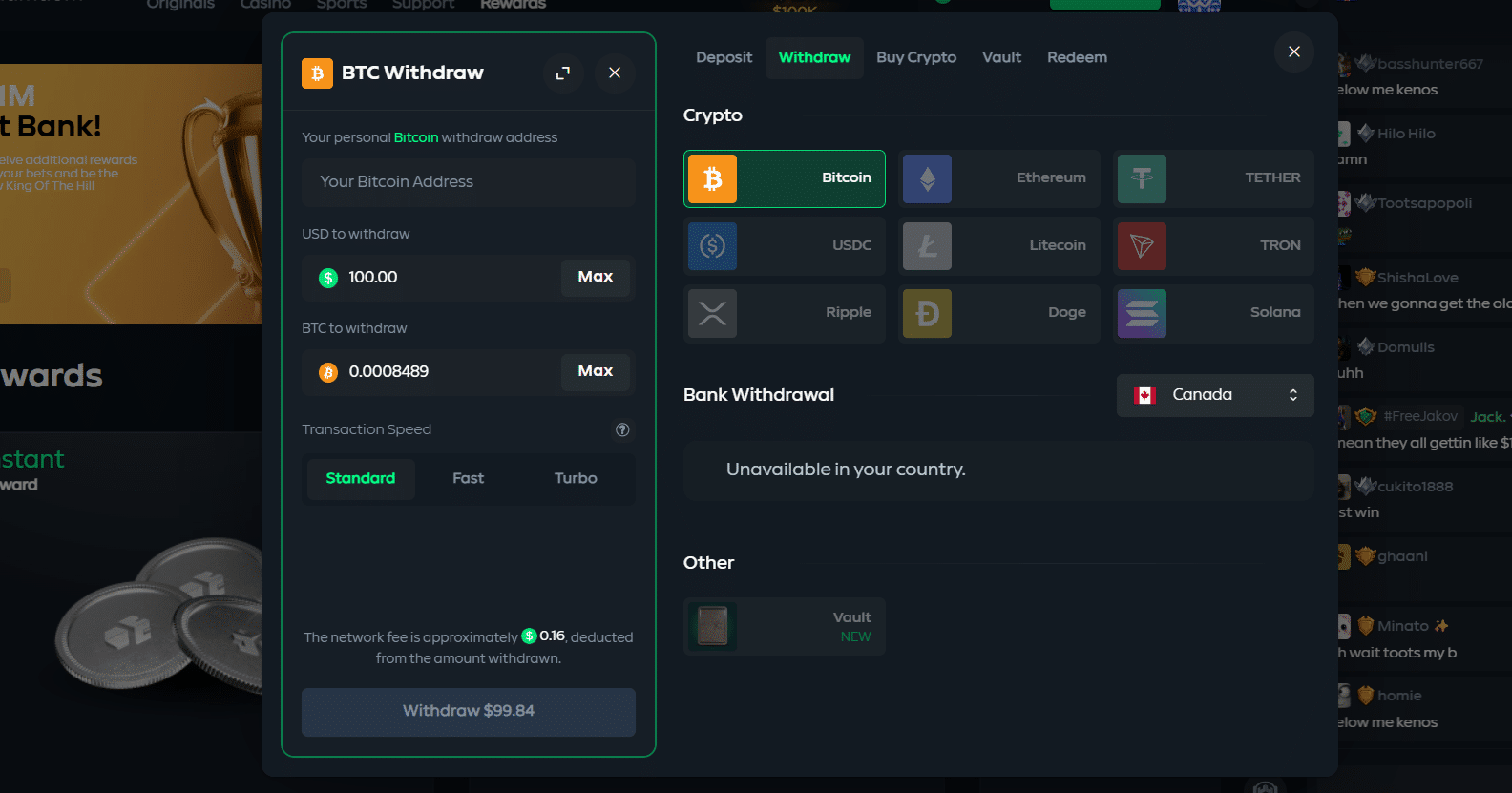Click the Withdraw $99.84 button
Viewport: 1512px width, 793px height.
[469, 712]
